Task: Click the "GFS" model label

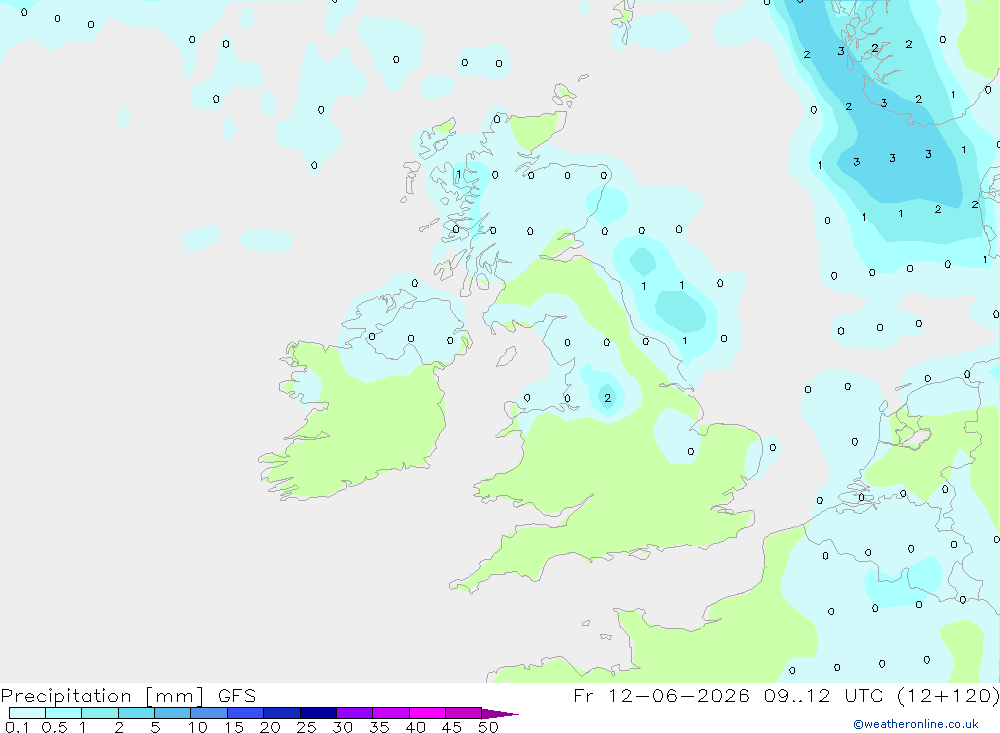Action: tap(237, 696)
